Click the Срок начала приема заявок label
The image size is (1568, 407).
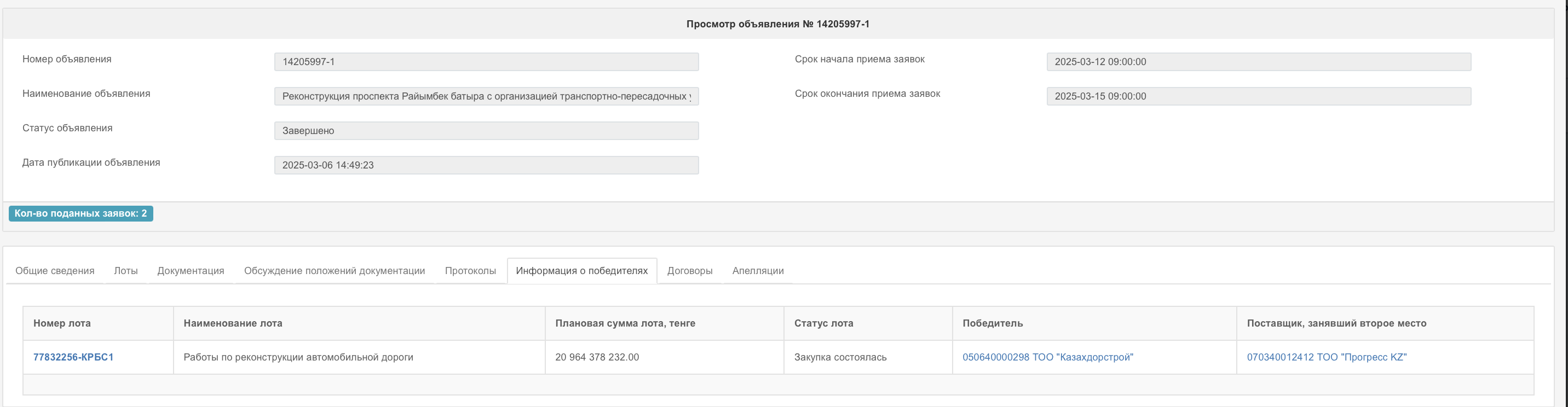[x=860, y=60]
